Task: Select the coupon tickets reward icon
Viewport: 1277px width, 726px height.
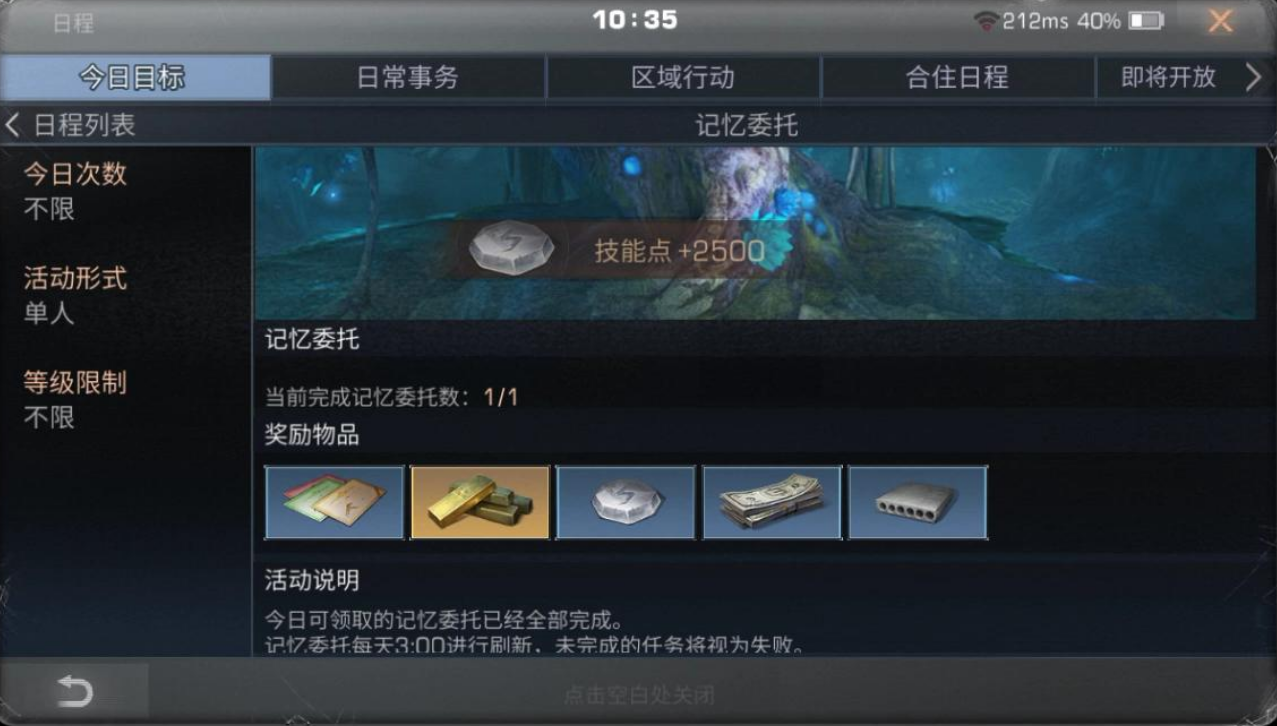Action: (334, 502)
